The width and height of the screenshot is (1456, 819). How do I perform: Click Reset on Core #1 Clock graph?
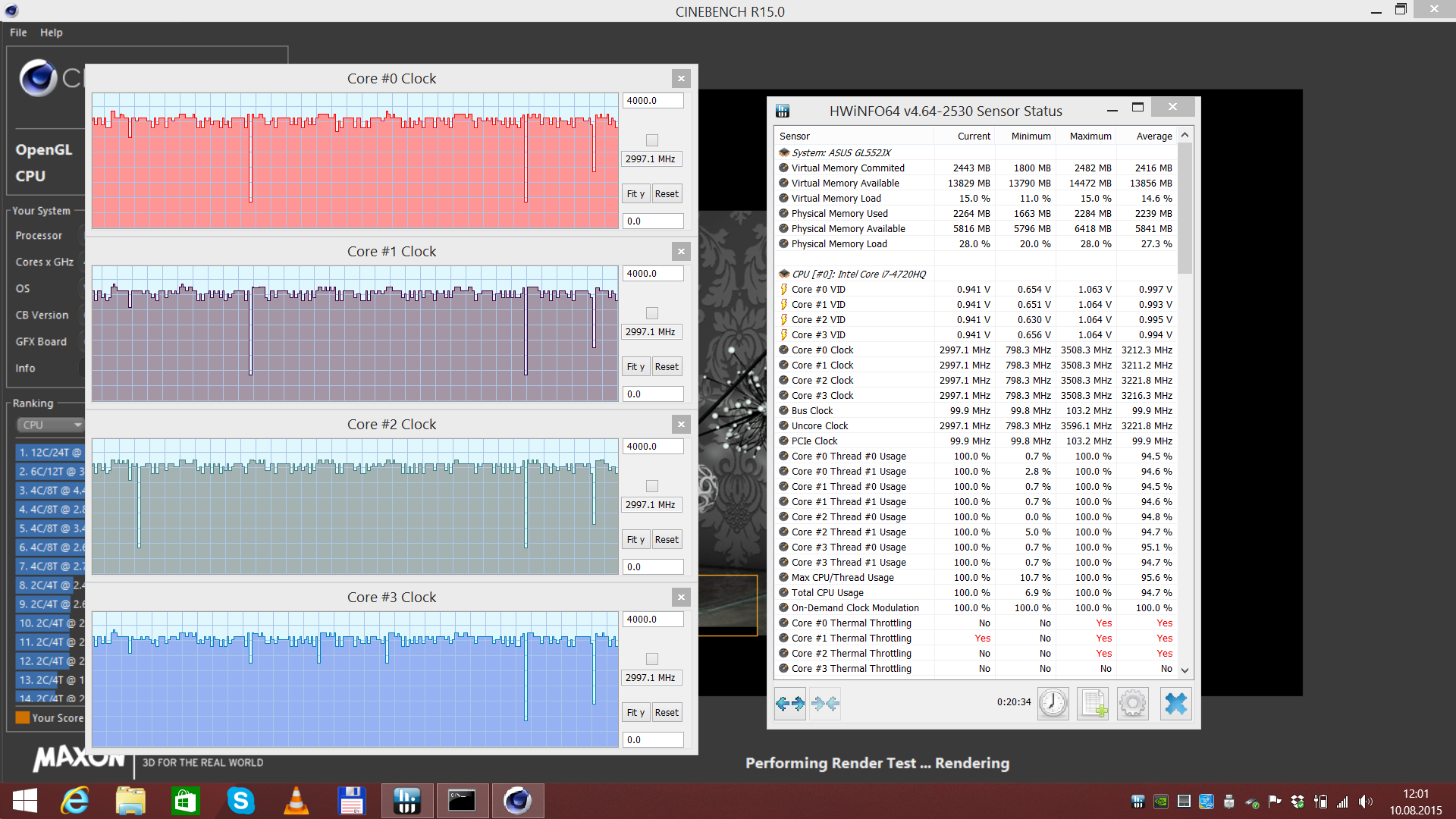(667, 367)
